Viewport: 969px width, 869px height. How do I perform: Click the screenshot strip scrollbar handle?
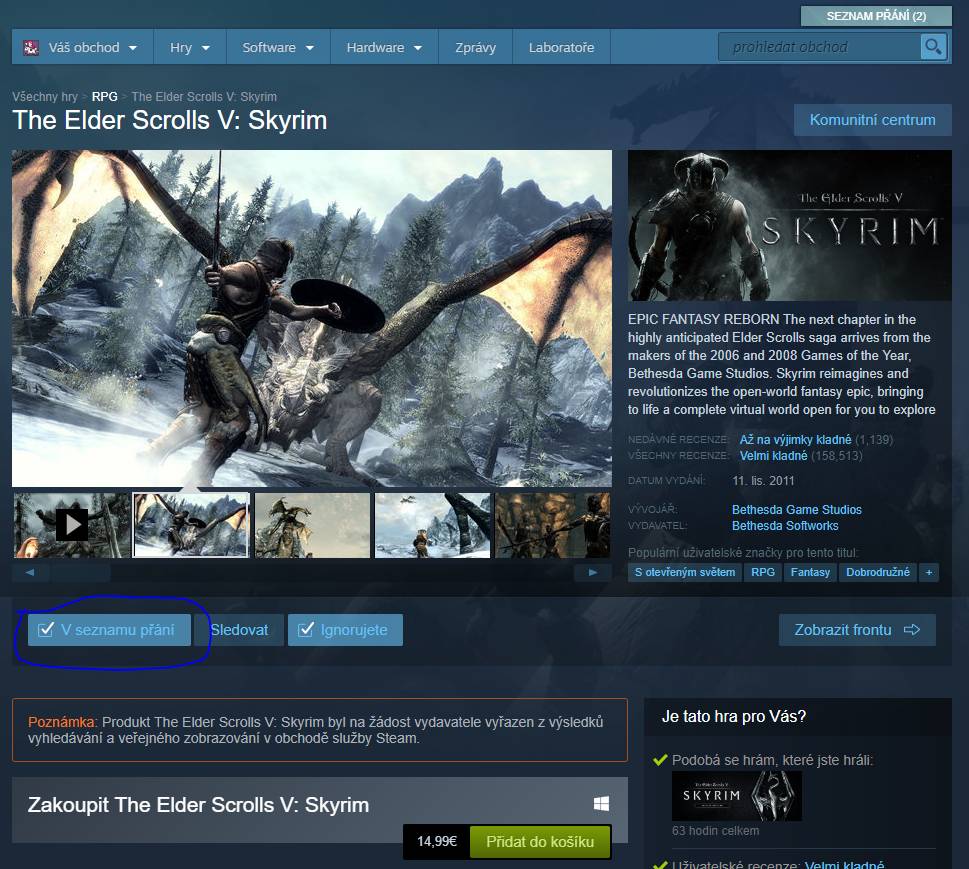point(81,572)
